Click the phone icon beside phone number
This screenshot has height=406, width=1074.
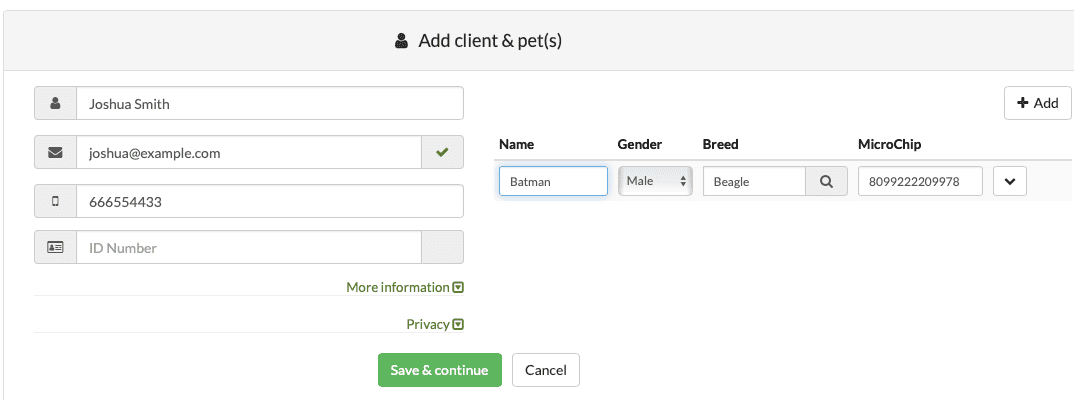point(55,201)
